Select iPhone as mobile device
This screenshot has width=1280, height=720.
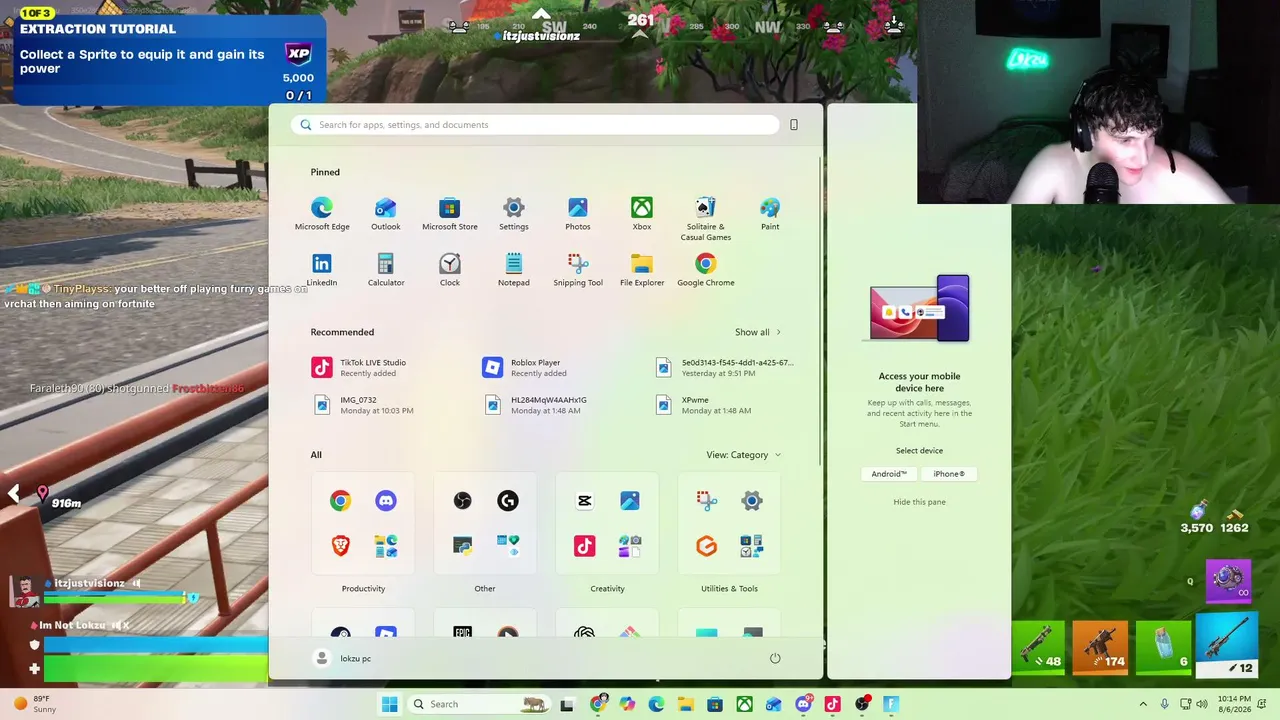tap(949, 474)
